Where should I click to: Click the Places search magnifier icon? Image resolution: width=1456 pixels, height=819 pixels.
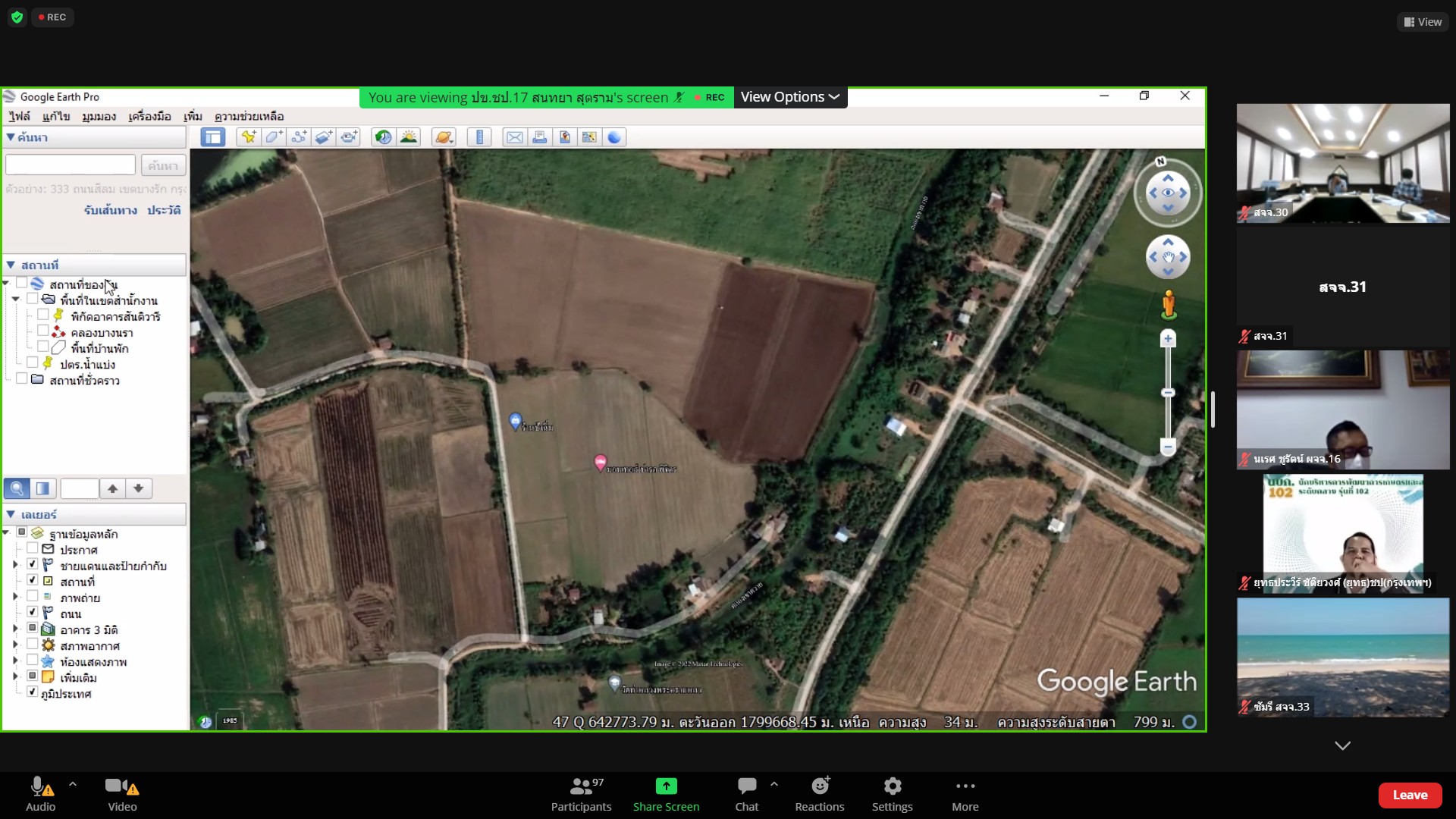17,488
